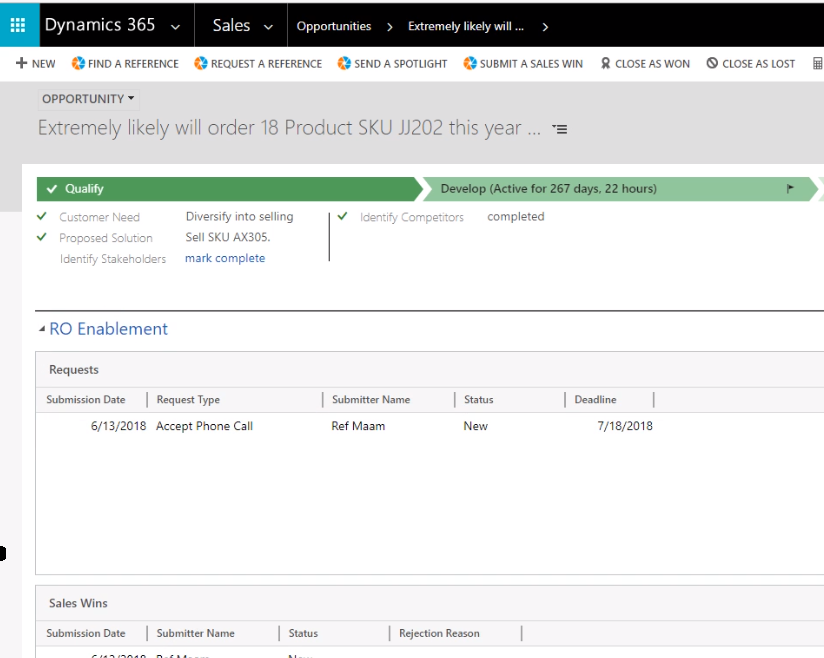Image resolution: width=824 pixels, height=658 pixels.
Task: Click the Sales Wins grid title
Action: point(78,603)
